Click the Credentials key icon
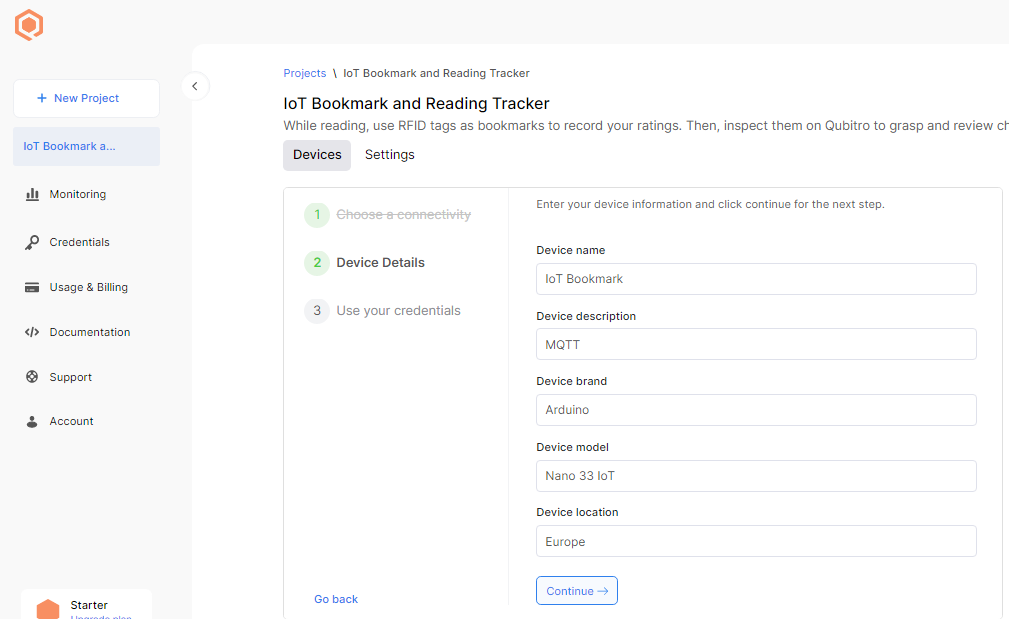 32,242
